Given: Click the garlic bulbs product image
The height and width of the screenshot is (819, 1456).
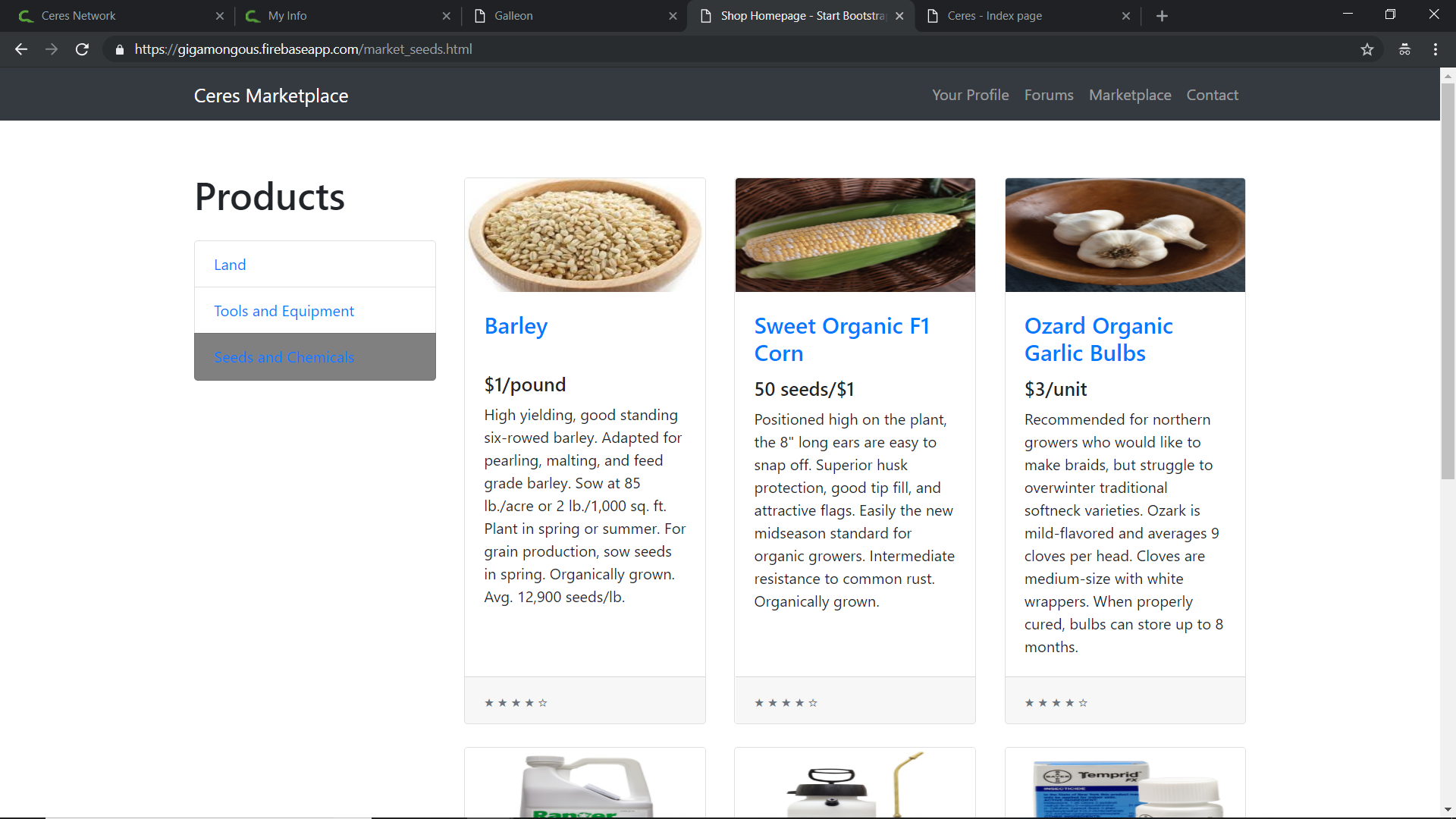Looking at the screenshot, I should point(1125,235).
